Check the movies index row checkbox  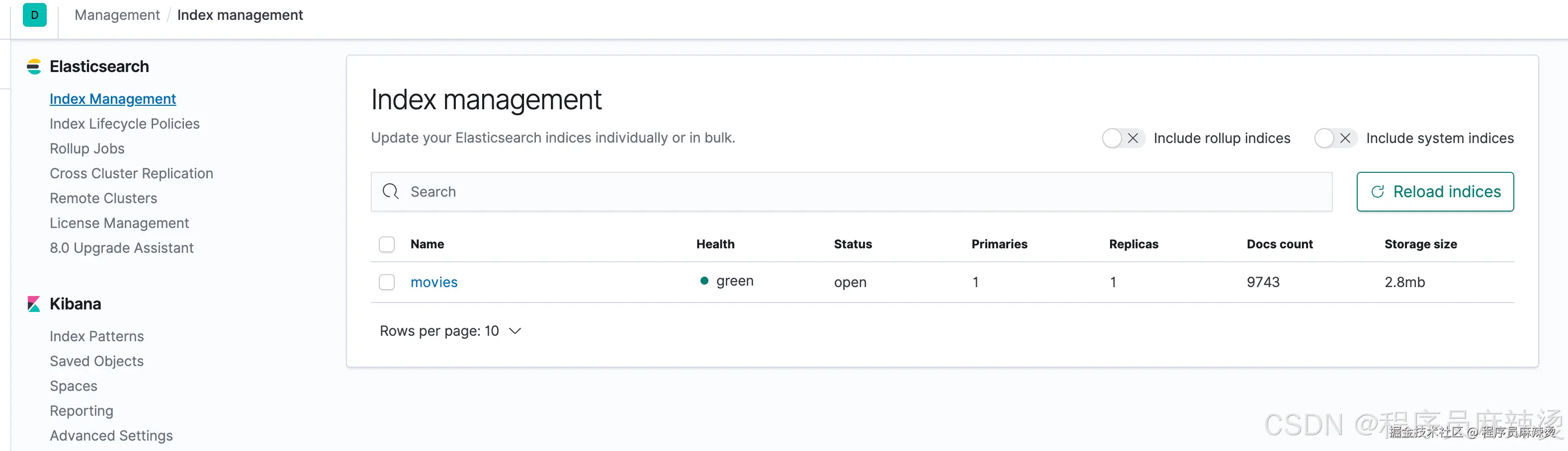point(387,282)
